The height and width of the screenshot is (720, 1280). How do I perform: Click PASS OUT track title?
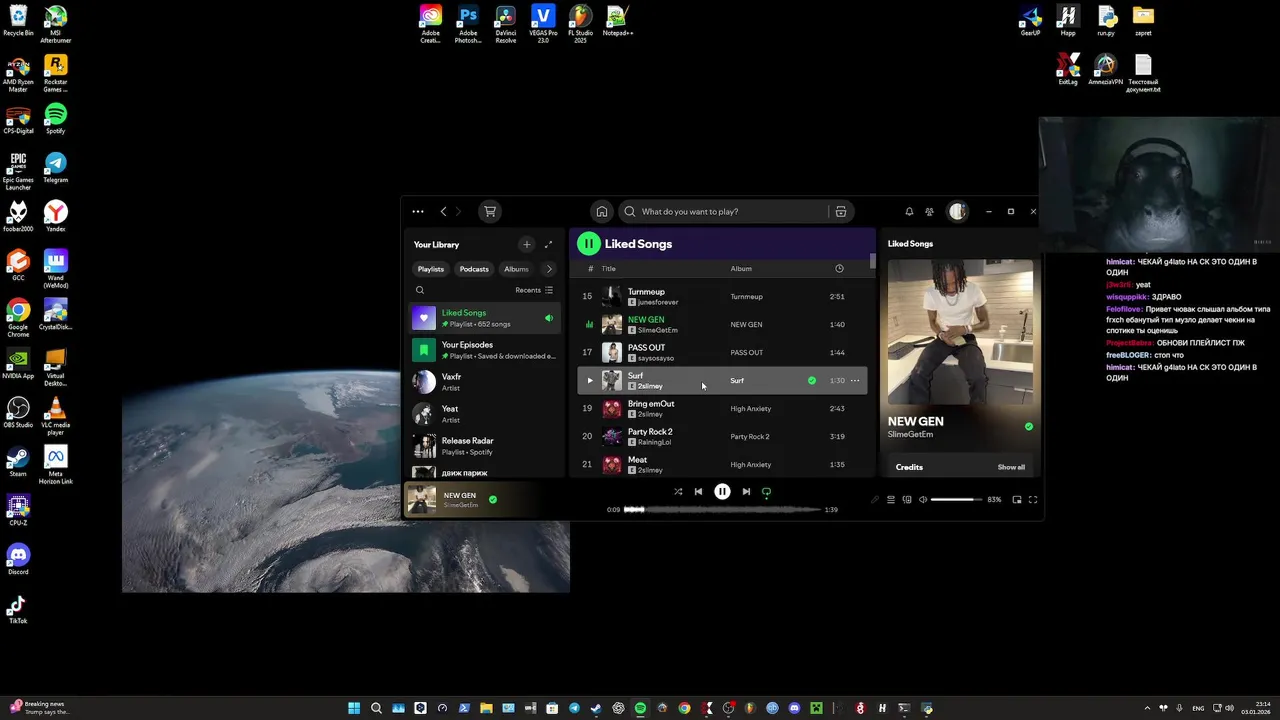click(646, 348)
